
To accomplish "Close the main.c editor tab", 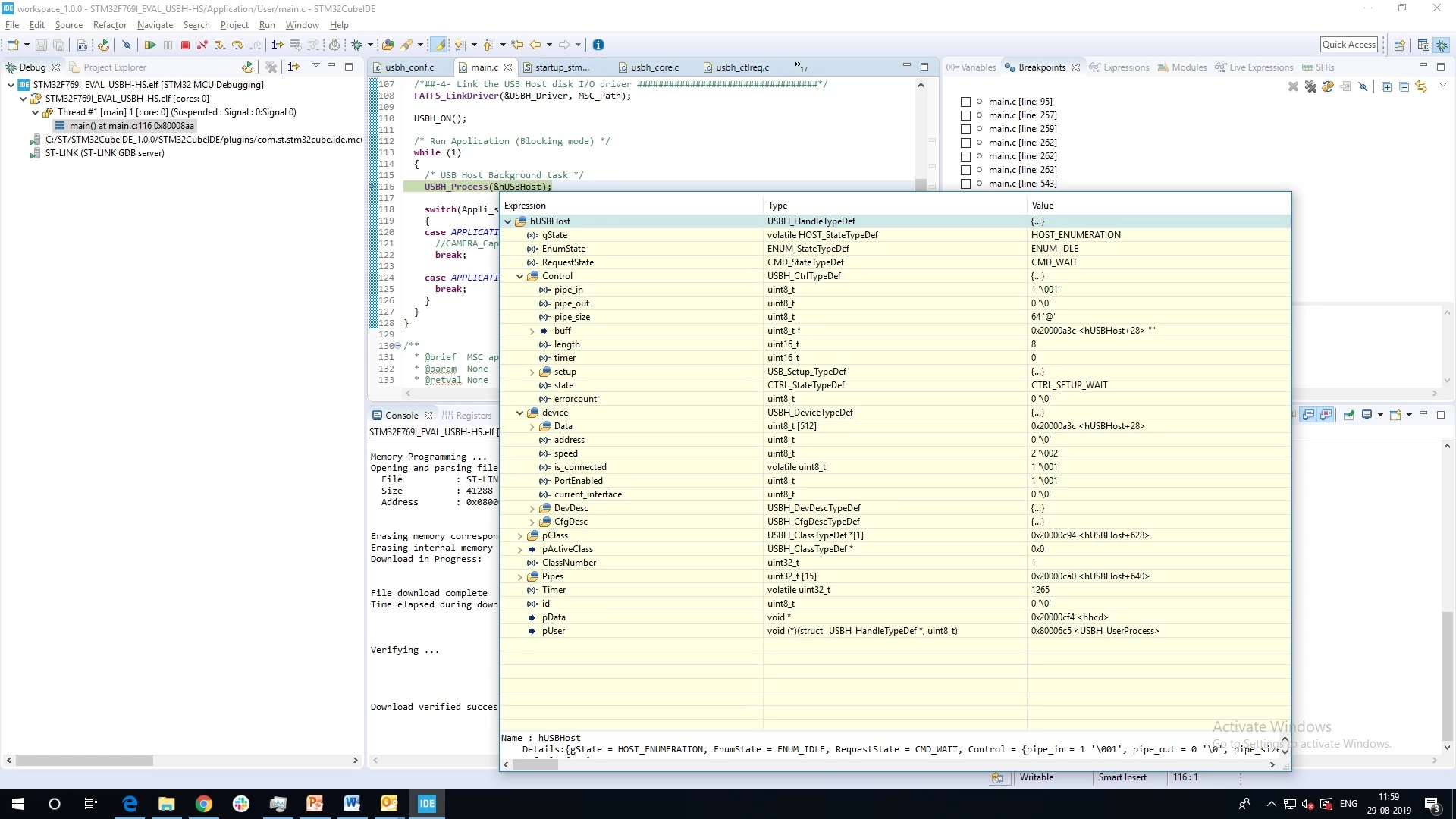I will click(508, 67).
